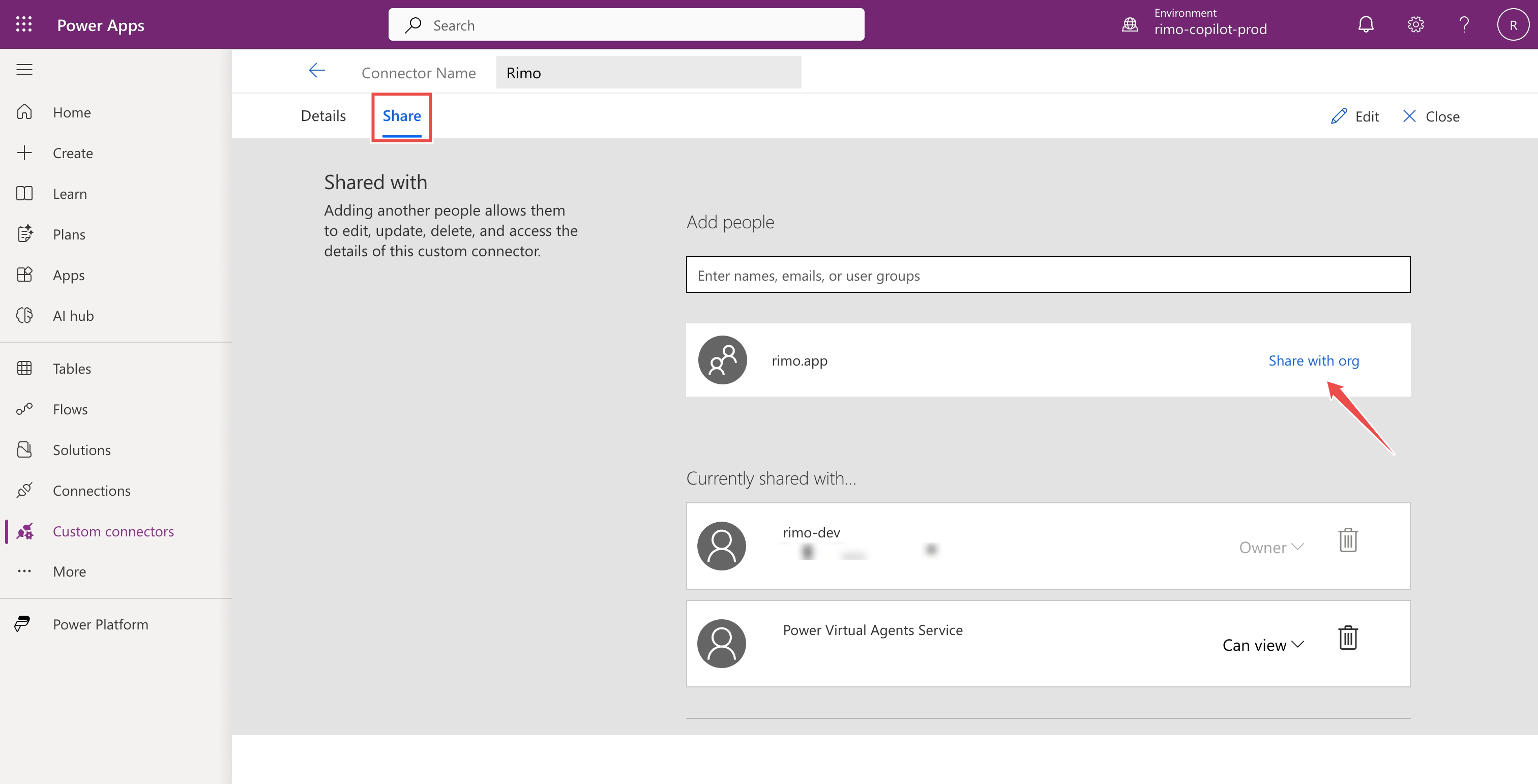
Task: Open the notifications bell
Action: point(1366,24)
